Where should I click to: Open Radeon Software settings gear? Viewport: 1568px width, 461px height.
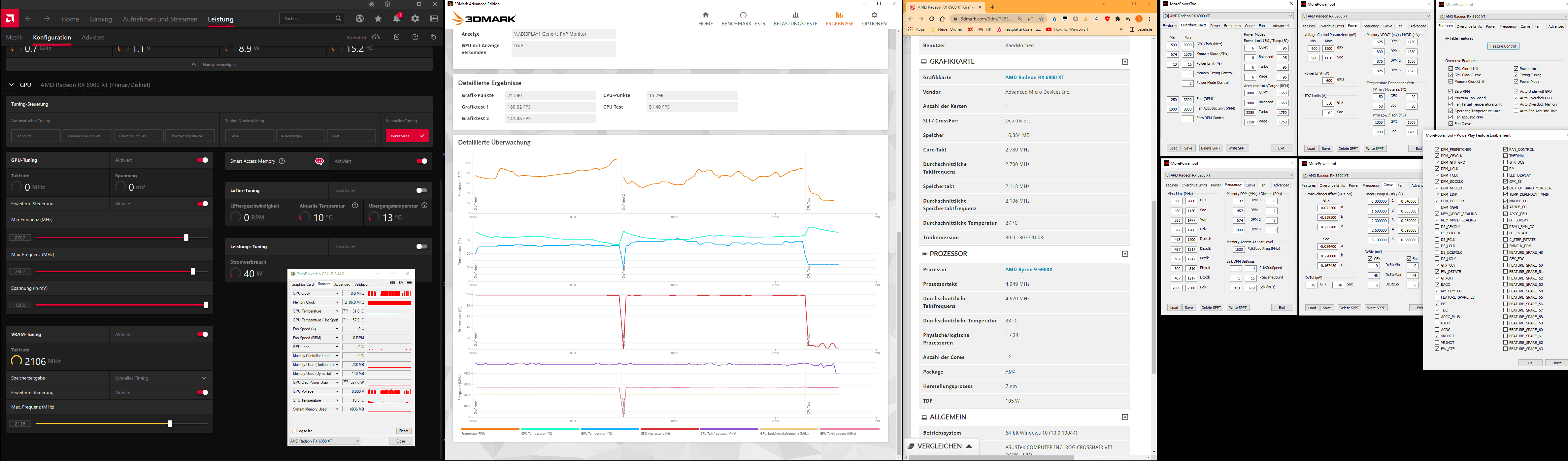click(415, 19)
